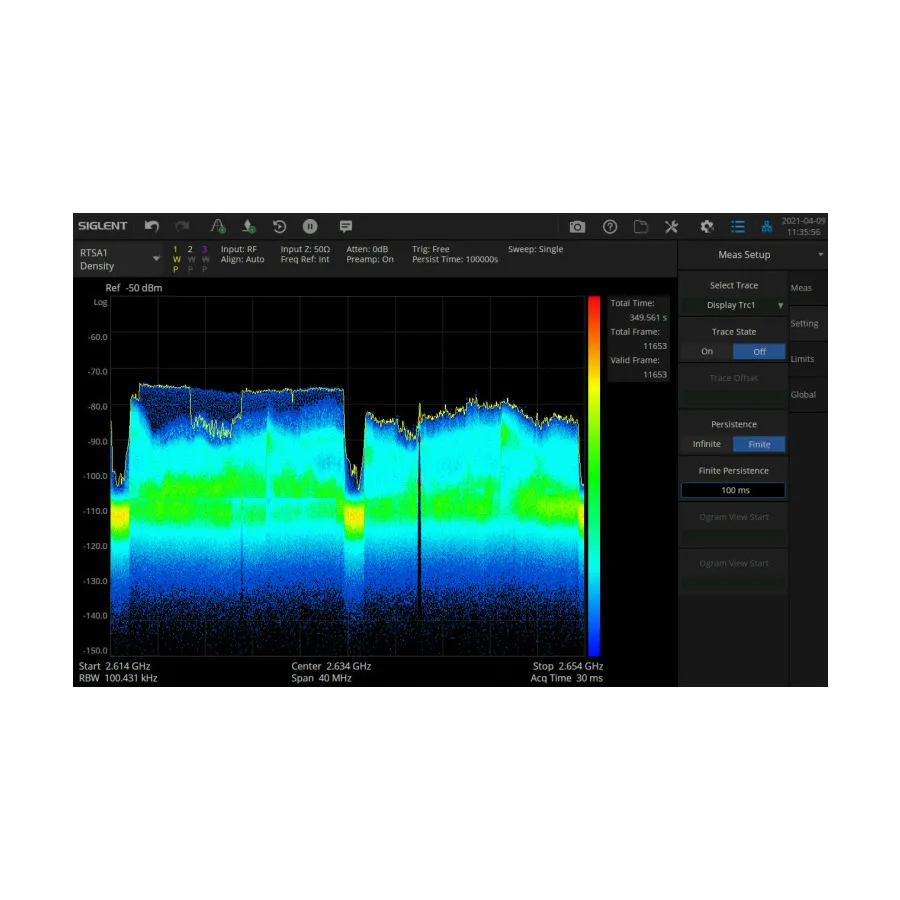900x900 pixels.
Task: Open the Help question mark icon
Action: 610,227
